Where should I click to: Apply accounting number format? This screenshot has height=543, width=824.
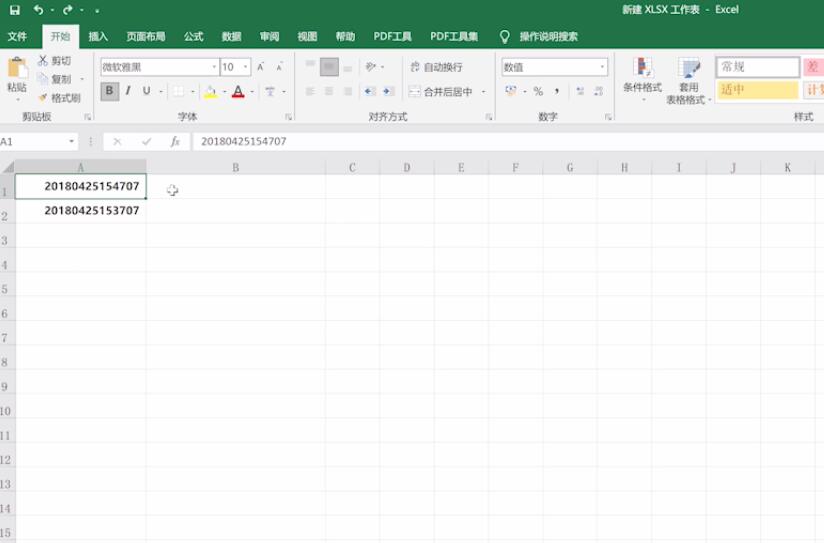point(511,91)
